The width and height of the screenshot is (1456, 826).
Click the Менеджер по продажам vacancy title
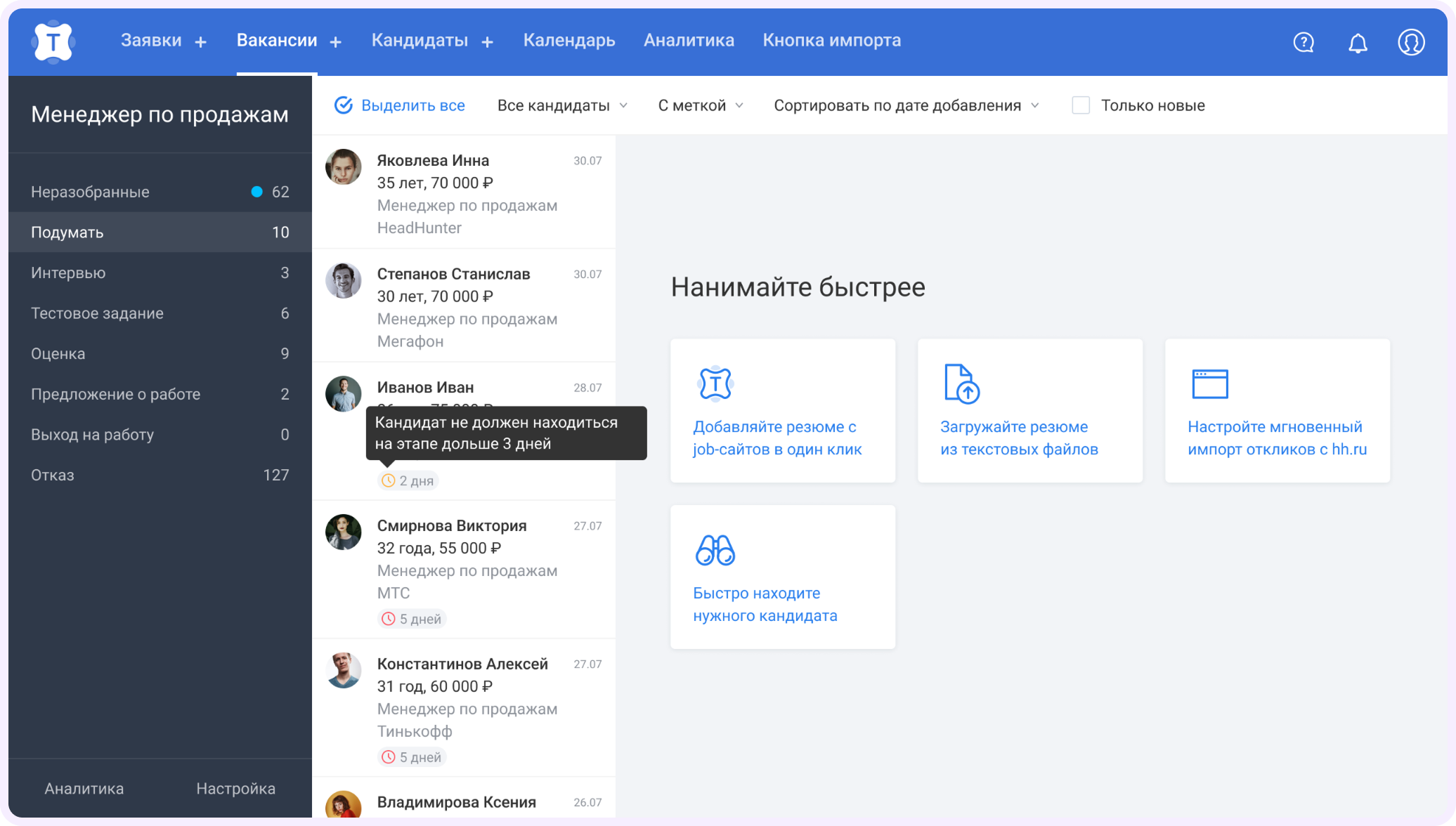160,114
